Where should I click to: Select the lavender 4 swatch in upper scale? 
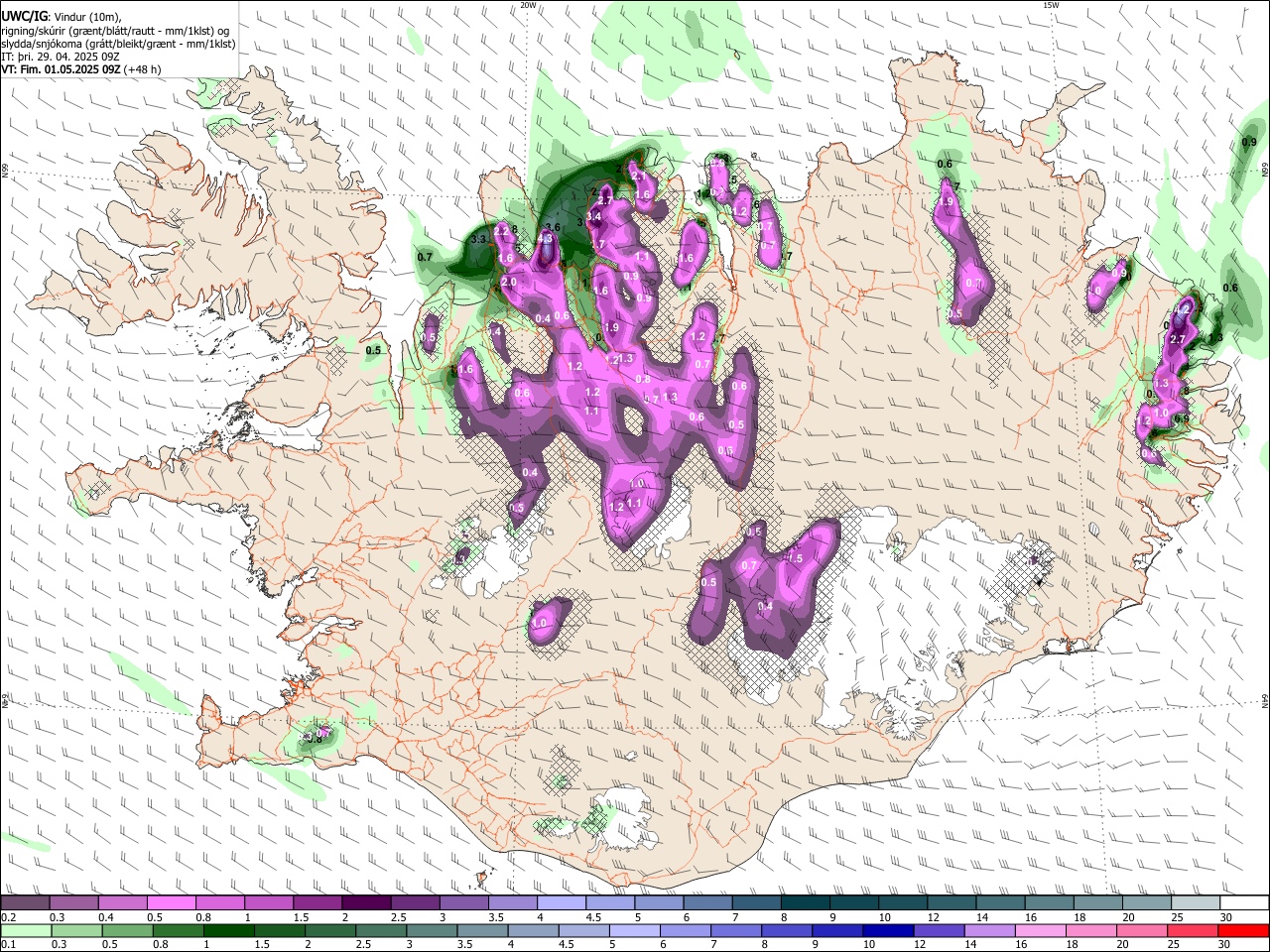[561, 903]
